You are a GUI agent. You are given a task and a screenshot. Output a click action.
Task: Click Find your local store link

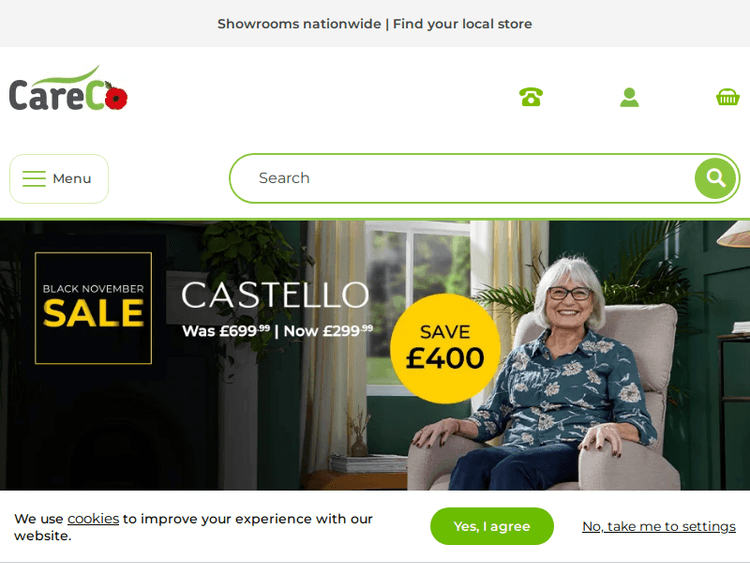pos(462,24)
